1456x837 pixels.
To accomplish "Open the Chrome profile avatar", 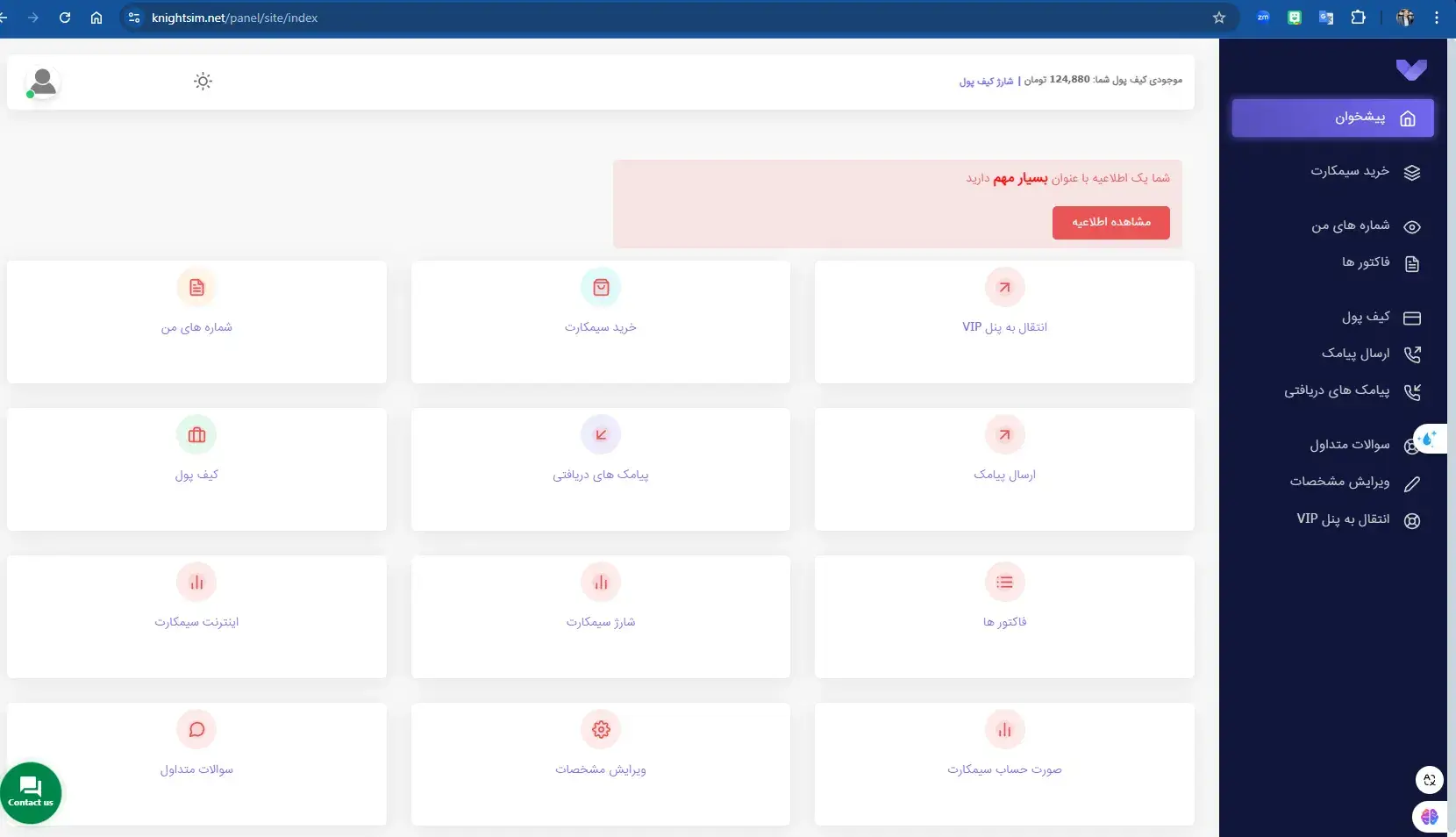I will tap(1405, 18).
